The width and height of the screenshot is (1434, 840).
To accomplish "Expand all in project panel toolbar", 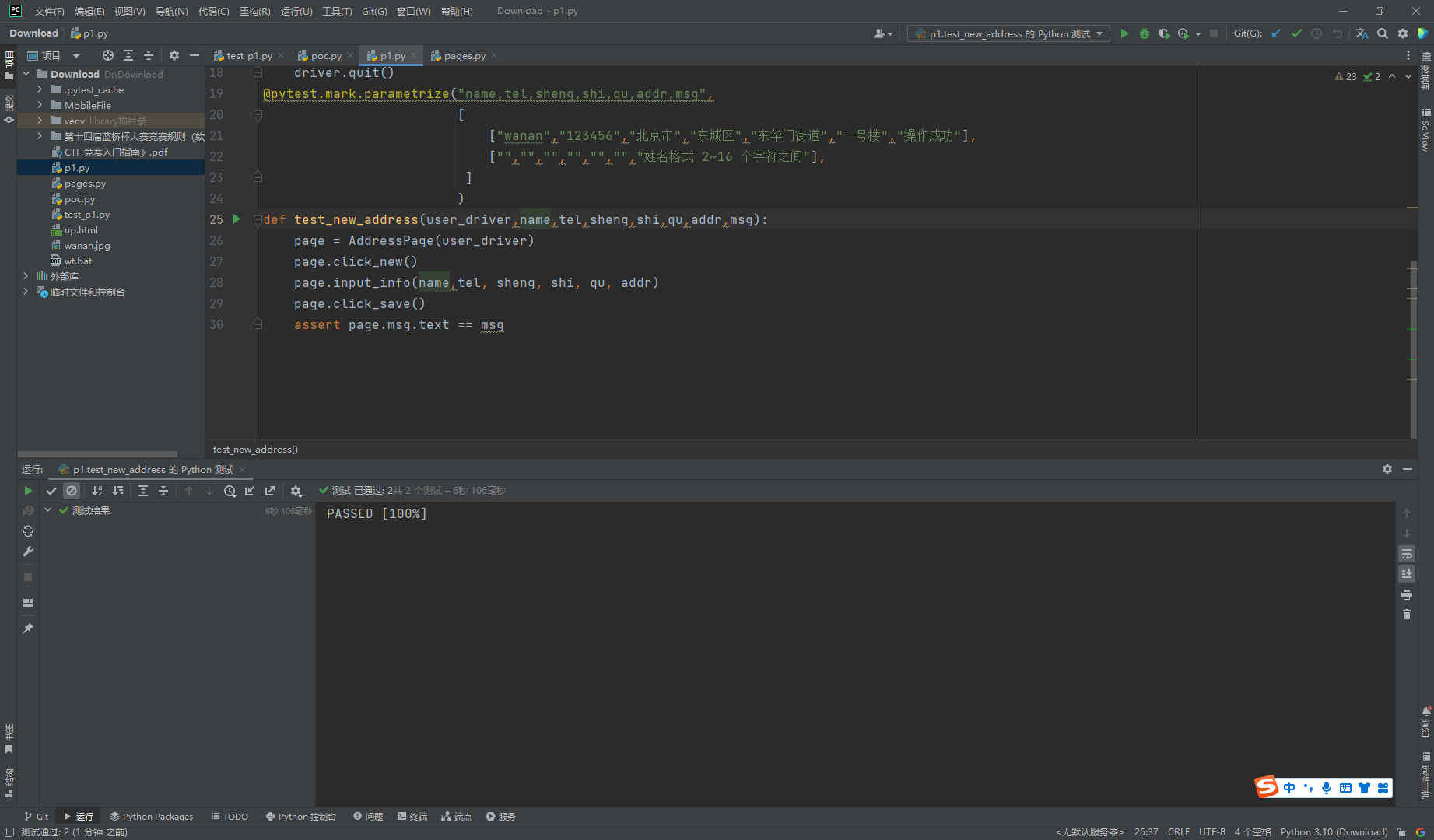I will (128, 55).
